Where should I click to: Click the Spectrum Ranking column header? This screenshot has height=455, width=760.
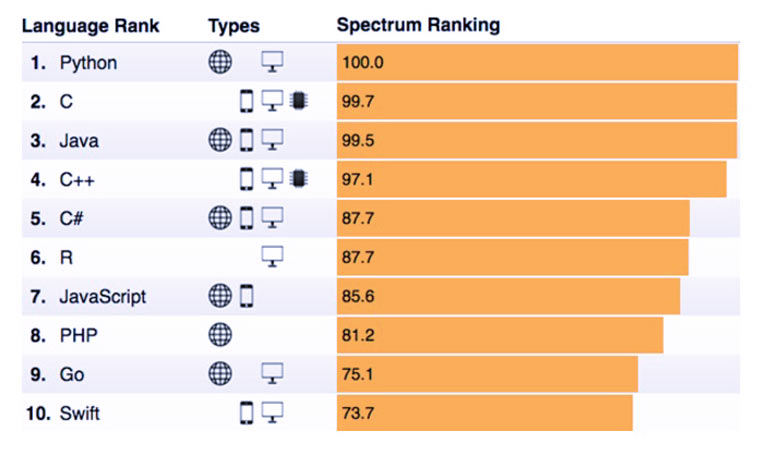tap(418, 25)
